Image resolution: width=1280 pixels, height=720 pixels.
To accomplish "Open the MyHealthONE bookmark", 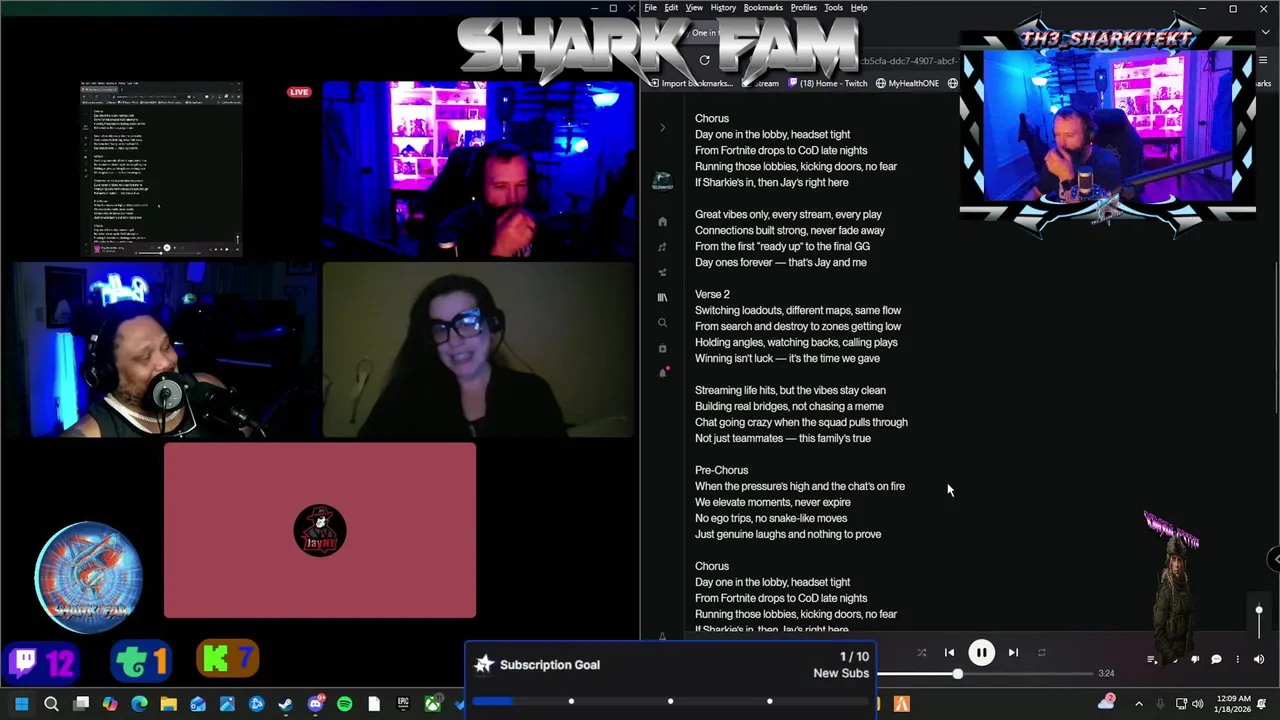I will click(x=906, y=84).
